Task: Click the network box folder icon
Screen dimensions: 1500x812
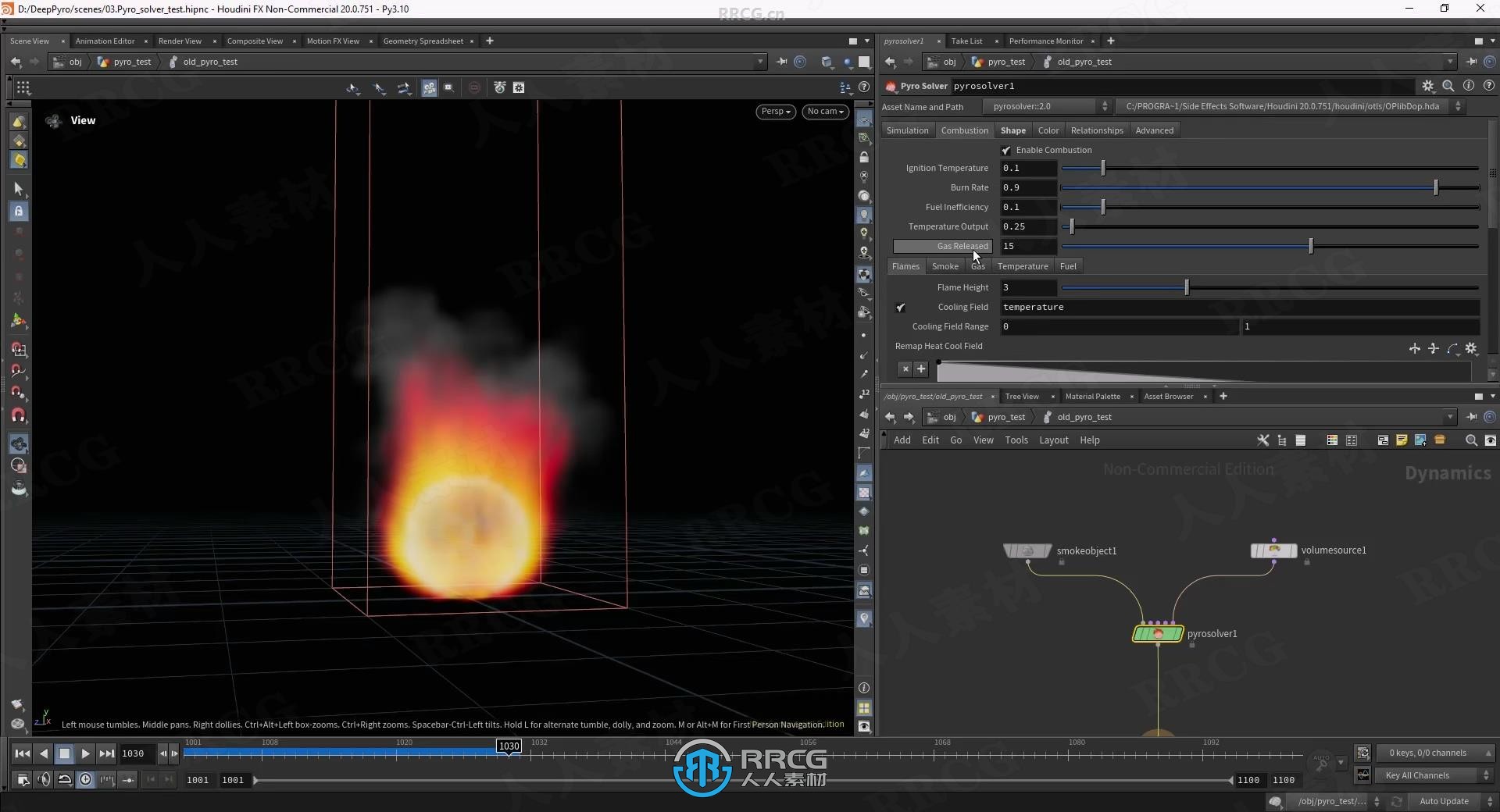Action: (x=1440, y=440)
